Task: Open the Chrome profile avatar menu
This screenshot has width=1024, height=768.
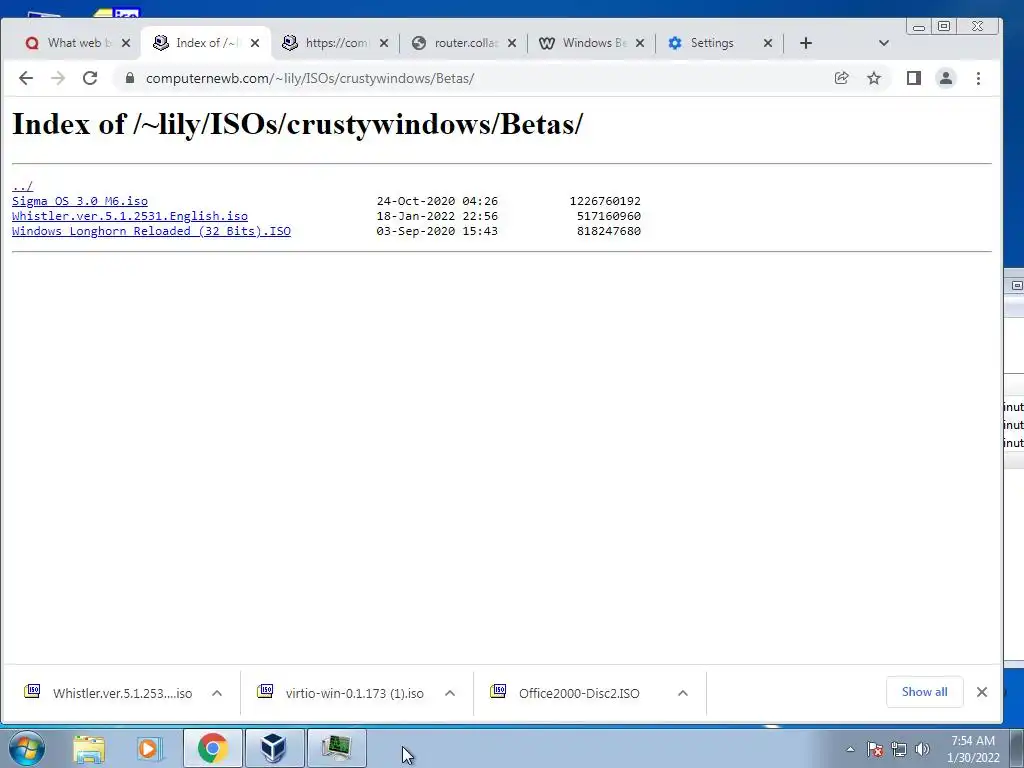Action: pyautogui.click(x=946, y=78)
